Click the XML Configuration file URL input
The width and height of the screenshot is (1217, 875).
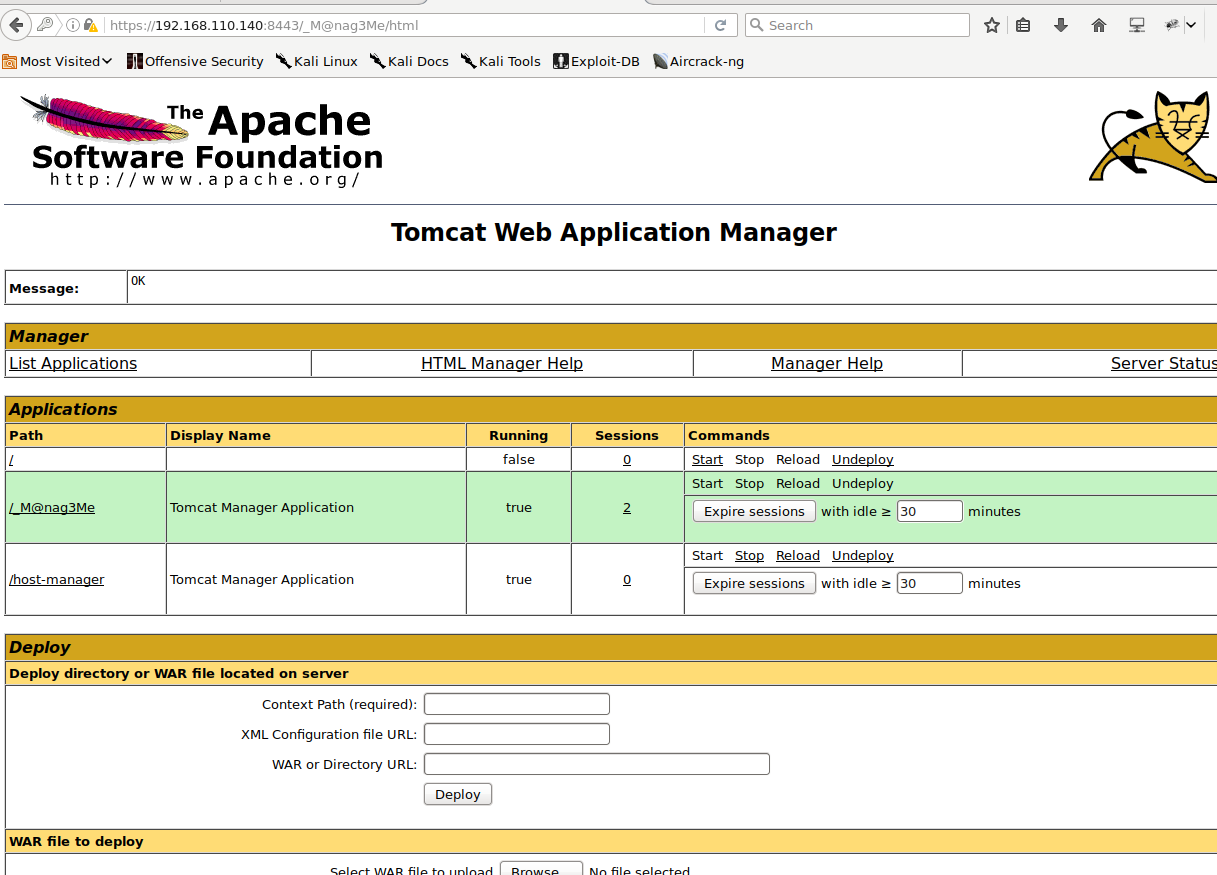(517, 734)
